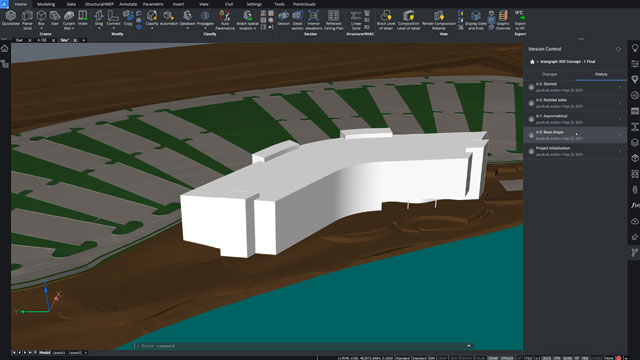Expand the Box tool dropdown arrow

(41, 28)
